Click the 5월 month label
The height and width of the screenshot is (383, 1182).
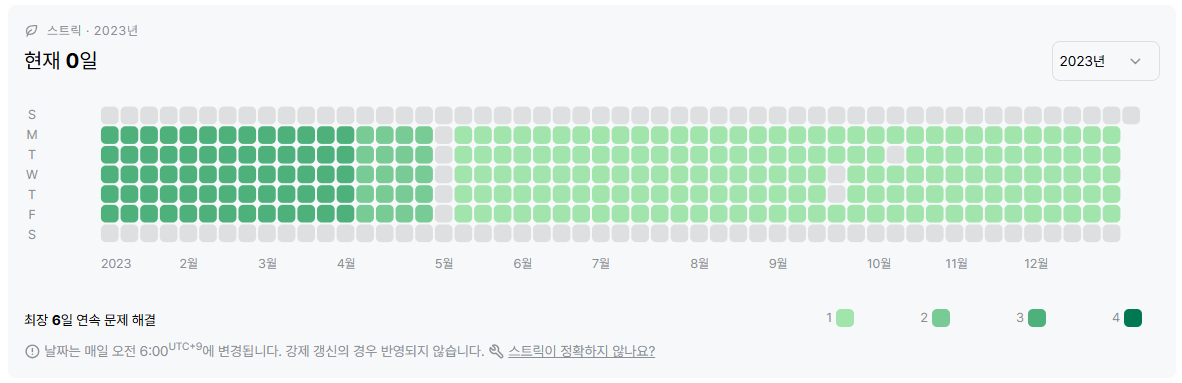(x=444, y=264)
